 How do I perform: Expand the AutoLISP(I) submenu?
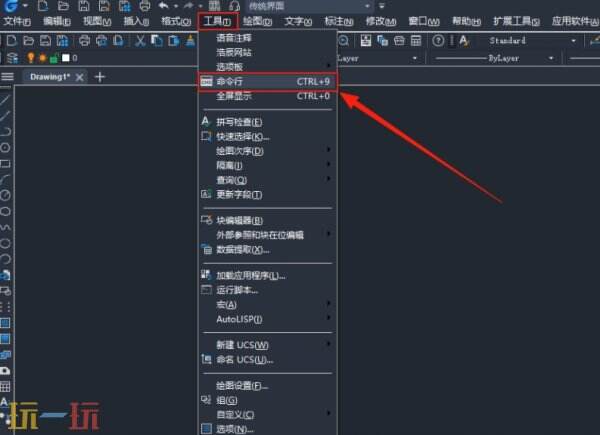[x=267, y=319]
